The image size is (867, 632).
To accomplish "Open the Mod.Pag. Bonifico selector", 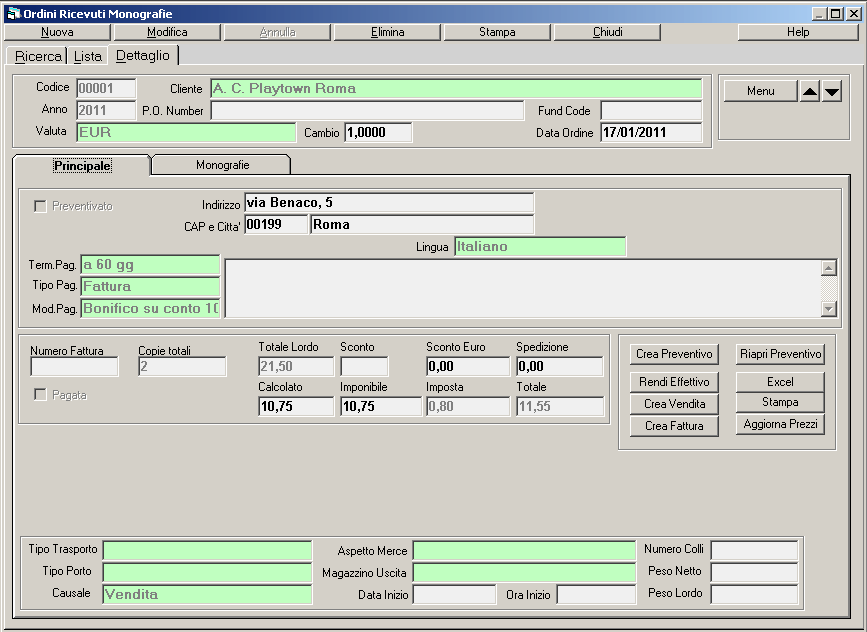I will 150,309.
